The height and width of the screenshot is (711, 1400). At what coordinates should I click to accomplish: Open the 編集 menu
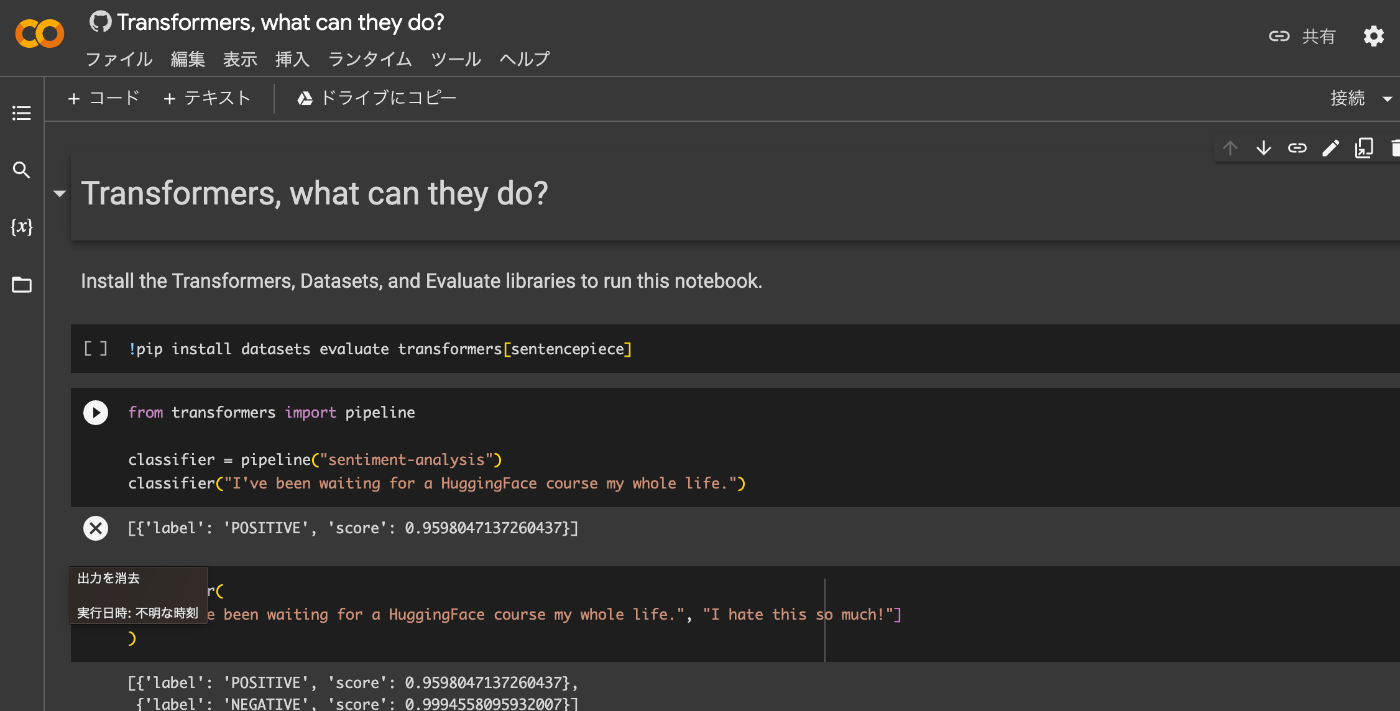tap(188, 59)
